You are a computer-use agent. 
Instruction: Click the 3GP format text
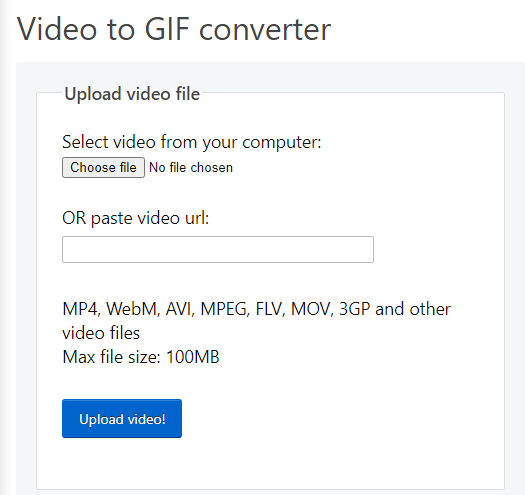tap(355, 309)
